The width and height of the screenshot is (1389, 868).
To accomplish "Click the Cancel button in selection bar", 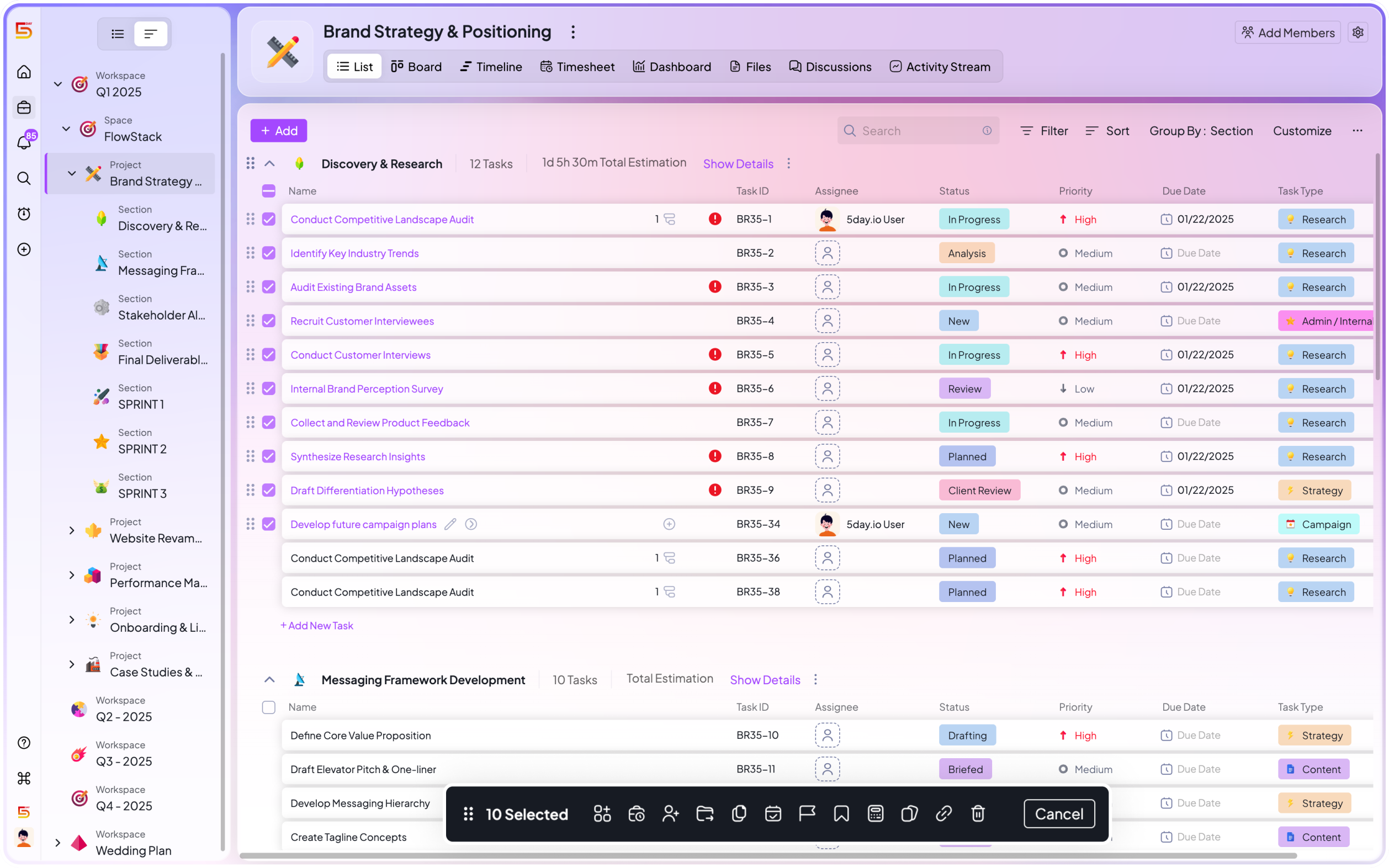I will coord(1058,813).
